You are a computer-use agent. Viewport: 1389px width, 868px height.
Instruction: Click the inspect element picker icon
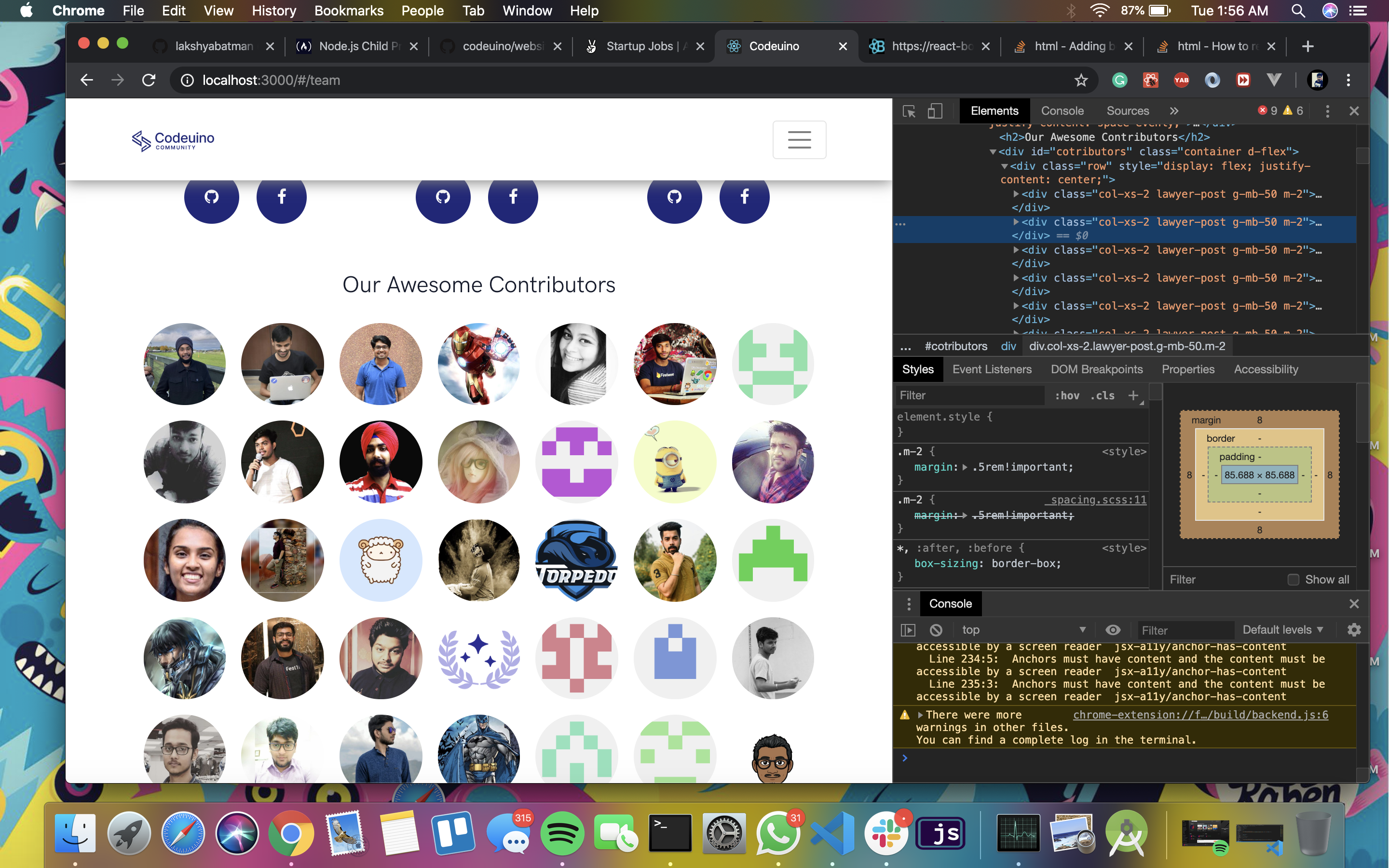point(909,111)
